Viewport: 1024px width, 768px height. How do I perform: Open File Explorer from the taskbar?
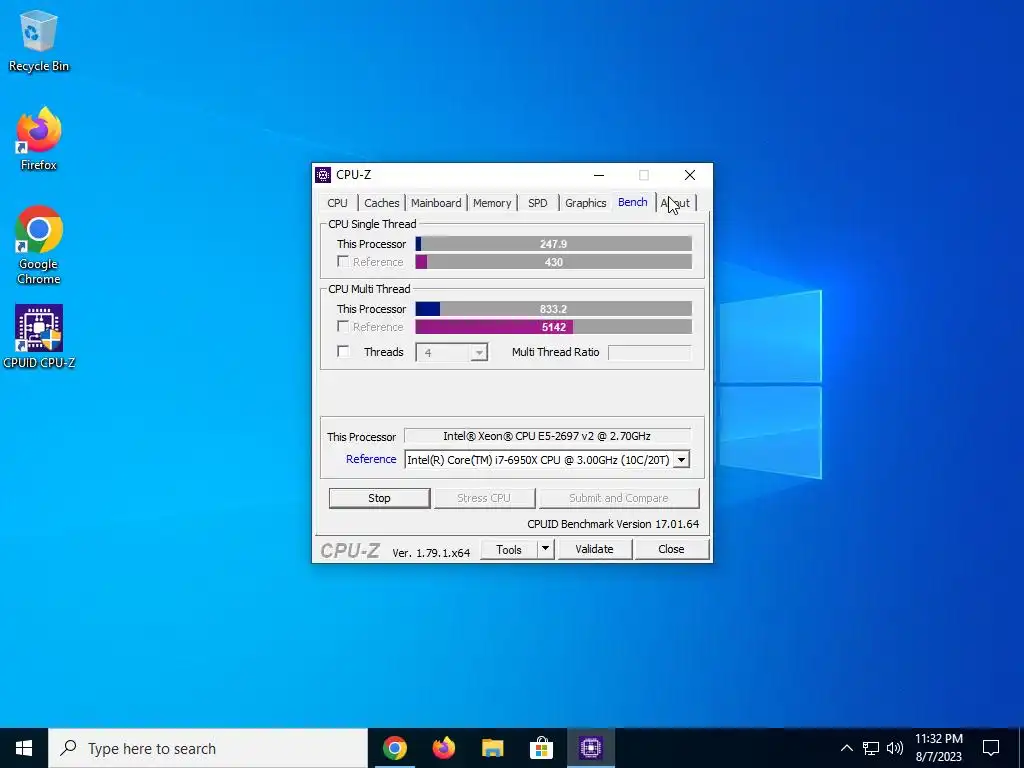(x=492, y=748)
